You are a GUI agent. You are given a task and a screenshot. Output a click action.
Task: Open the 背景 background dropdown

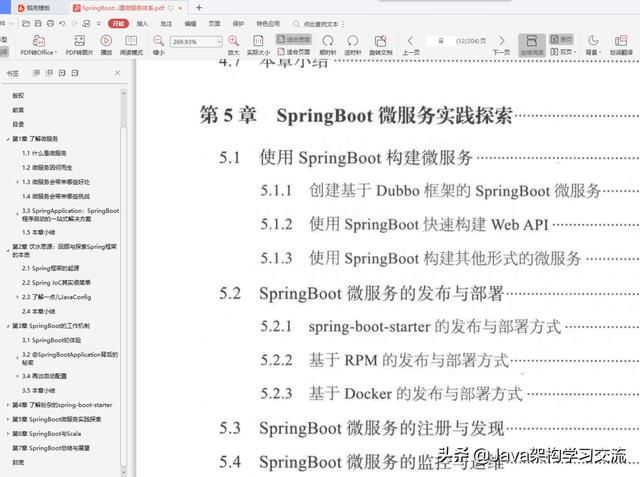593,45
